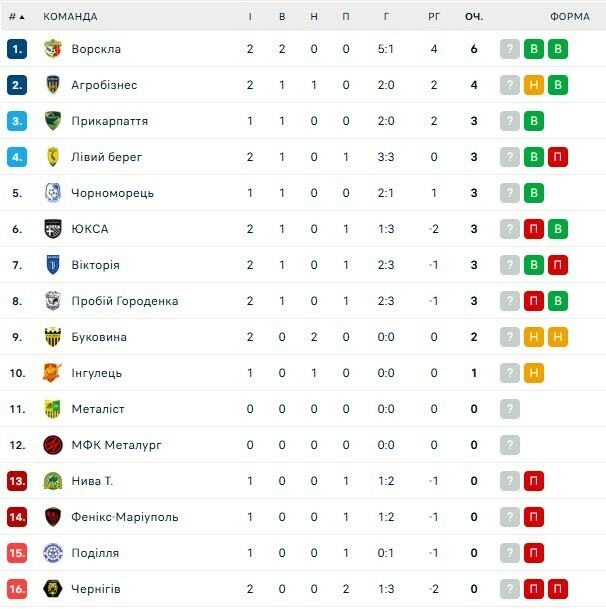The height and width of the screenshot is (609, 606).
Task: Click the МФК Металург club logo
Action: point(53,445)
